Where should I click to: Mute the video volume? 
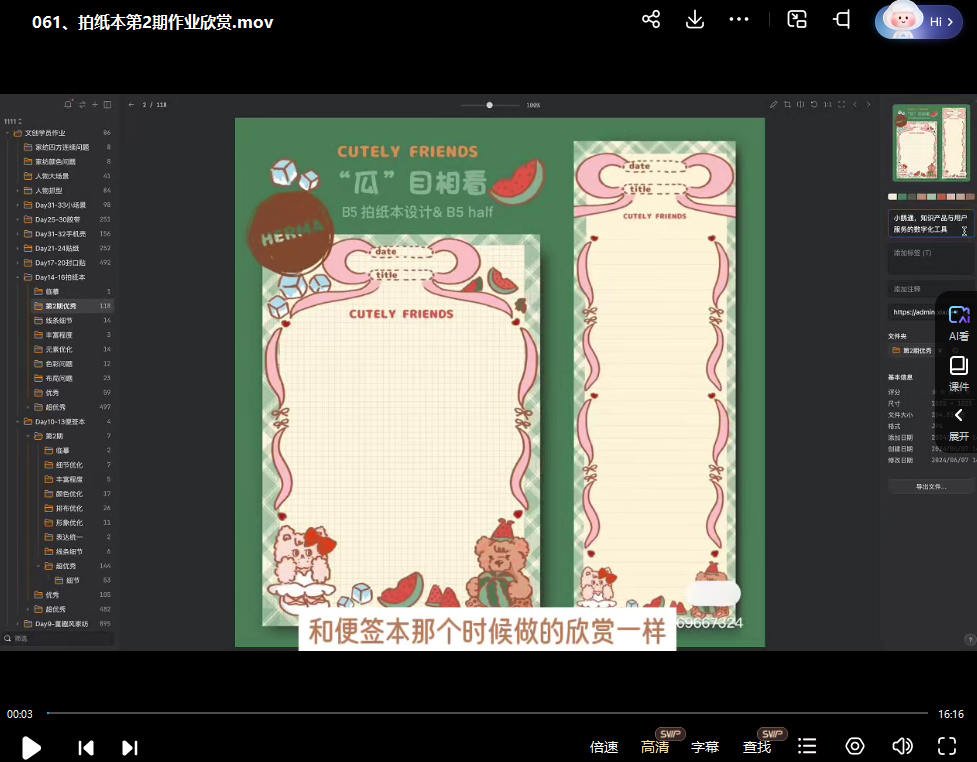(x=902, y=746)
